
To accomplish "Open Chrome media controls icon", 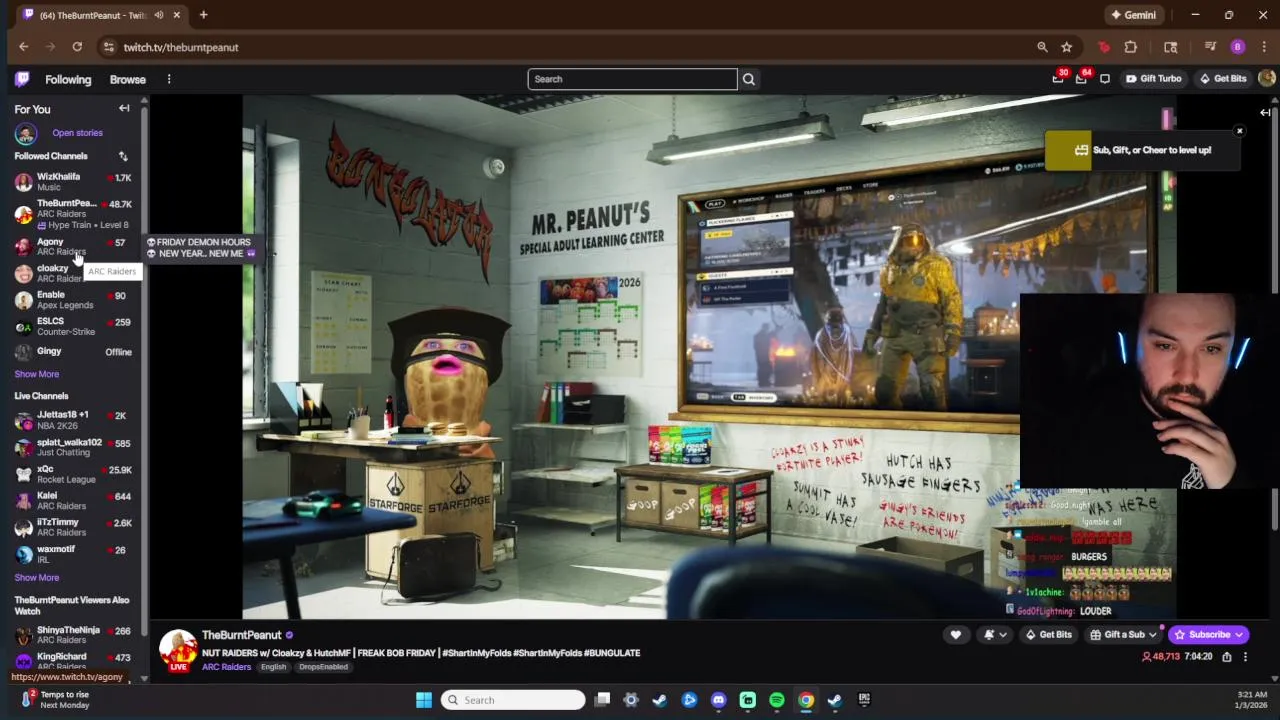I will click(1210, 47).
